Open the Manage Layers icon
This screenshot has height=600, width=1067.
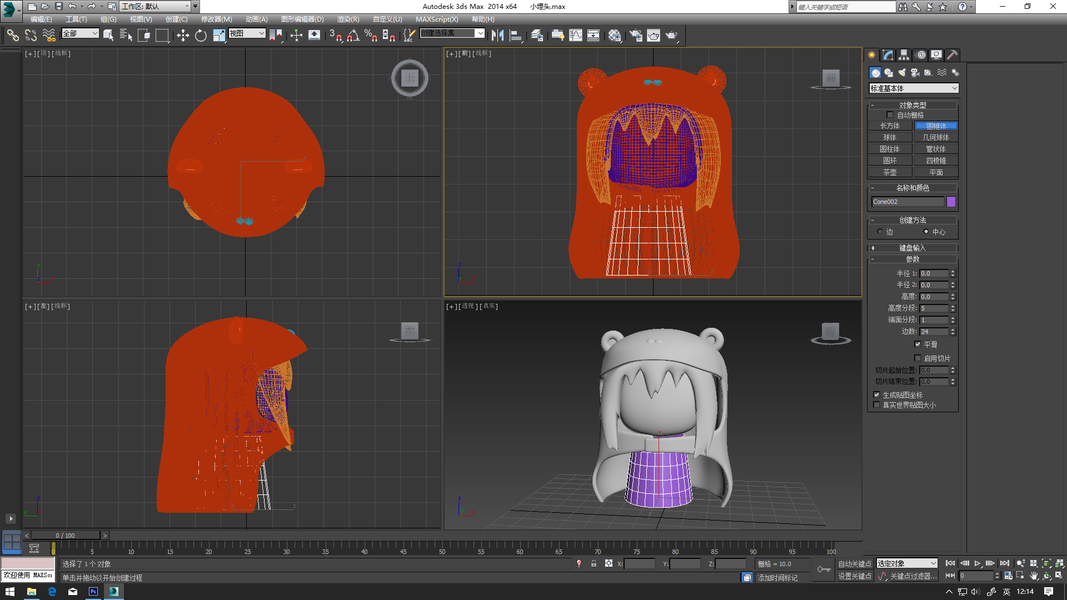537,35
